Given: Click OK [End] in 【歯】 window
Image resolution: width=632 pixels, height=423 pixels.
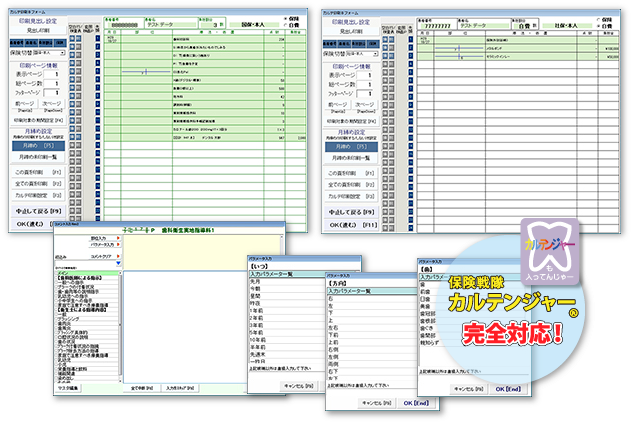Looking at the screenshot, I should click(509, 389).
